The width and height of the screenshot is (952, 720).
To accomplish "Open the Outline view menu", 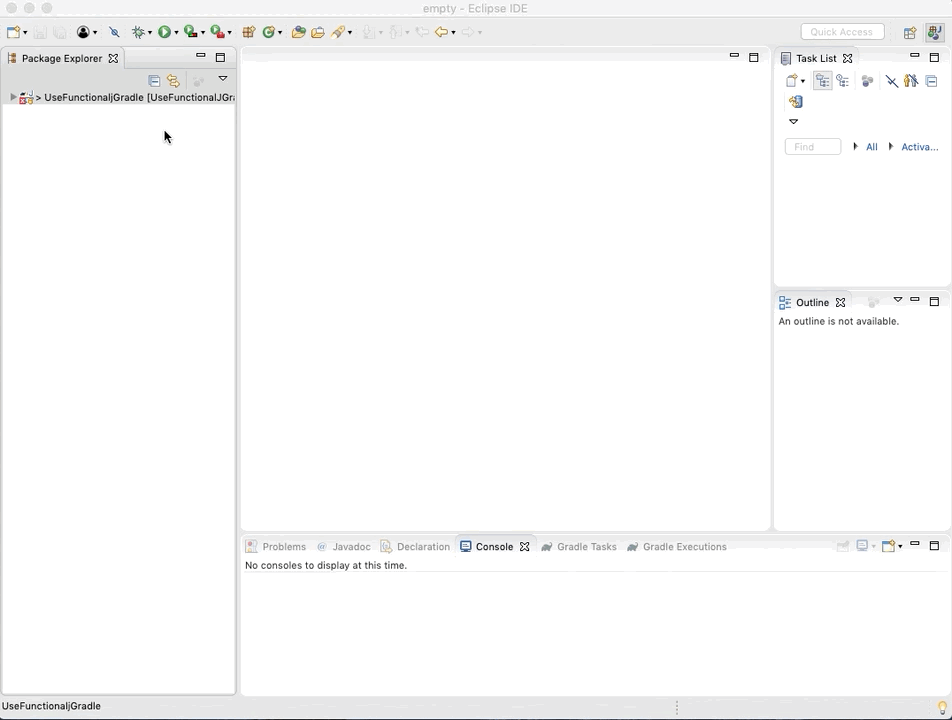I will click(x=898, y=300).
